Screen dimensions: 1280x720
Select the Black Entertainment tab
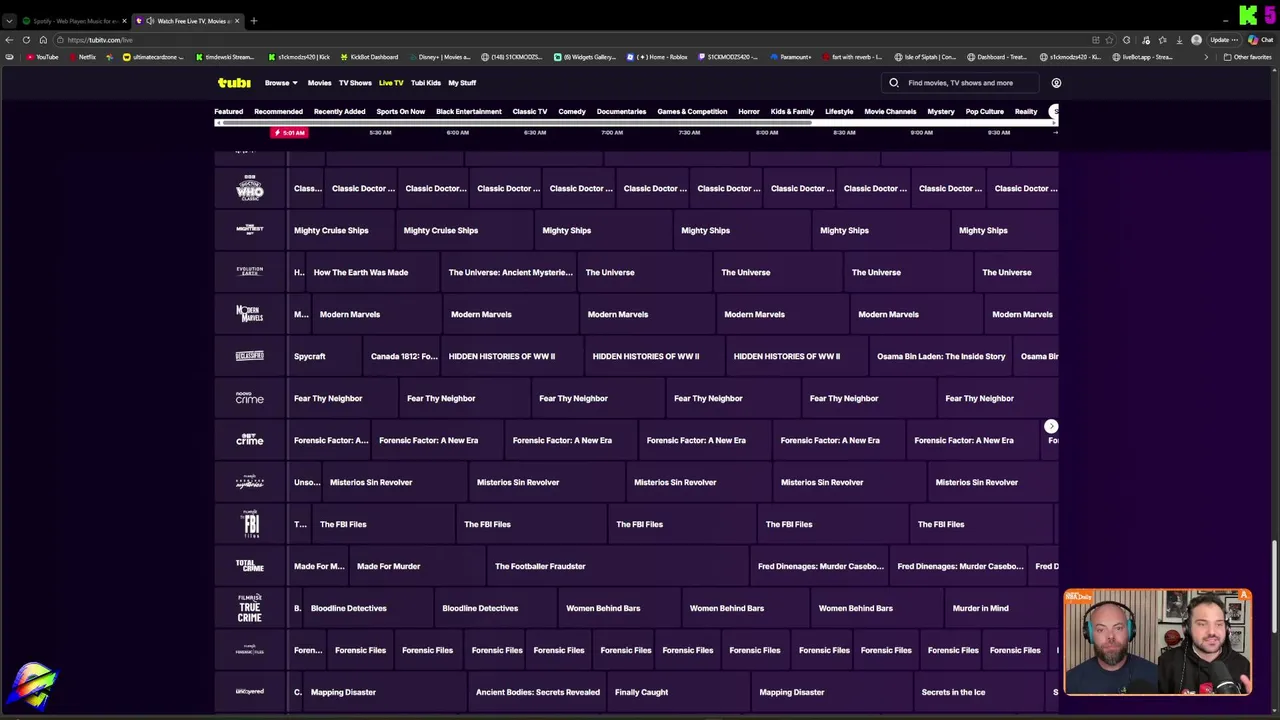pyautogui.click(x=468, y=112)
